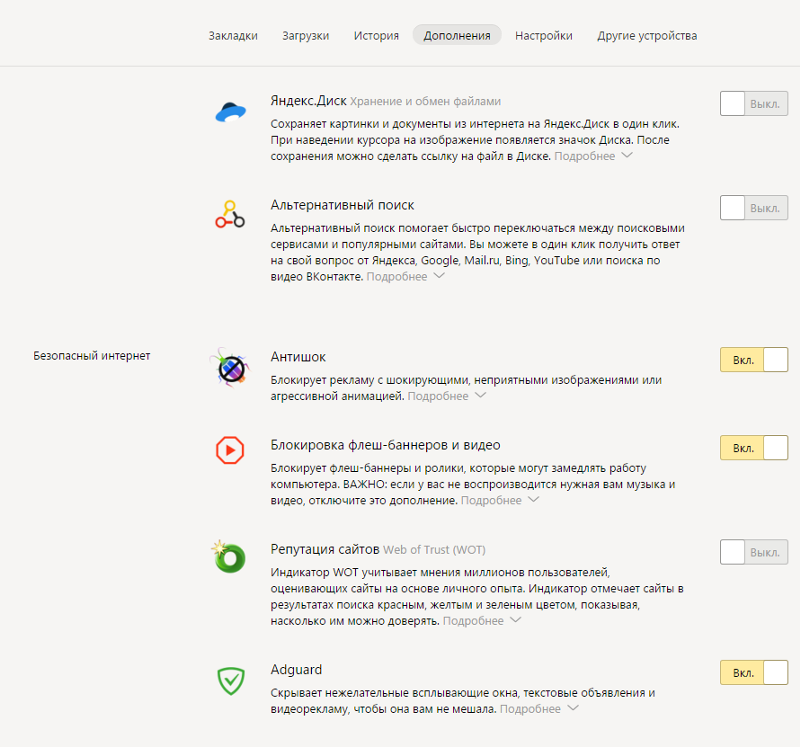Switch to the Загрузки tab
This screenshot has width=800, height=747.
pyautogui.click(x=306, y=35)
